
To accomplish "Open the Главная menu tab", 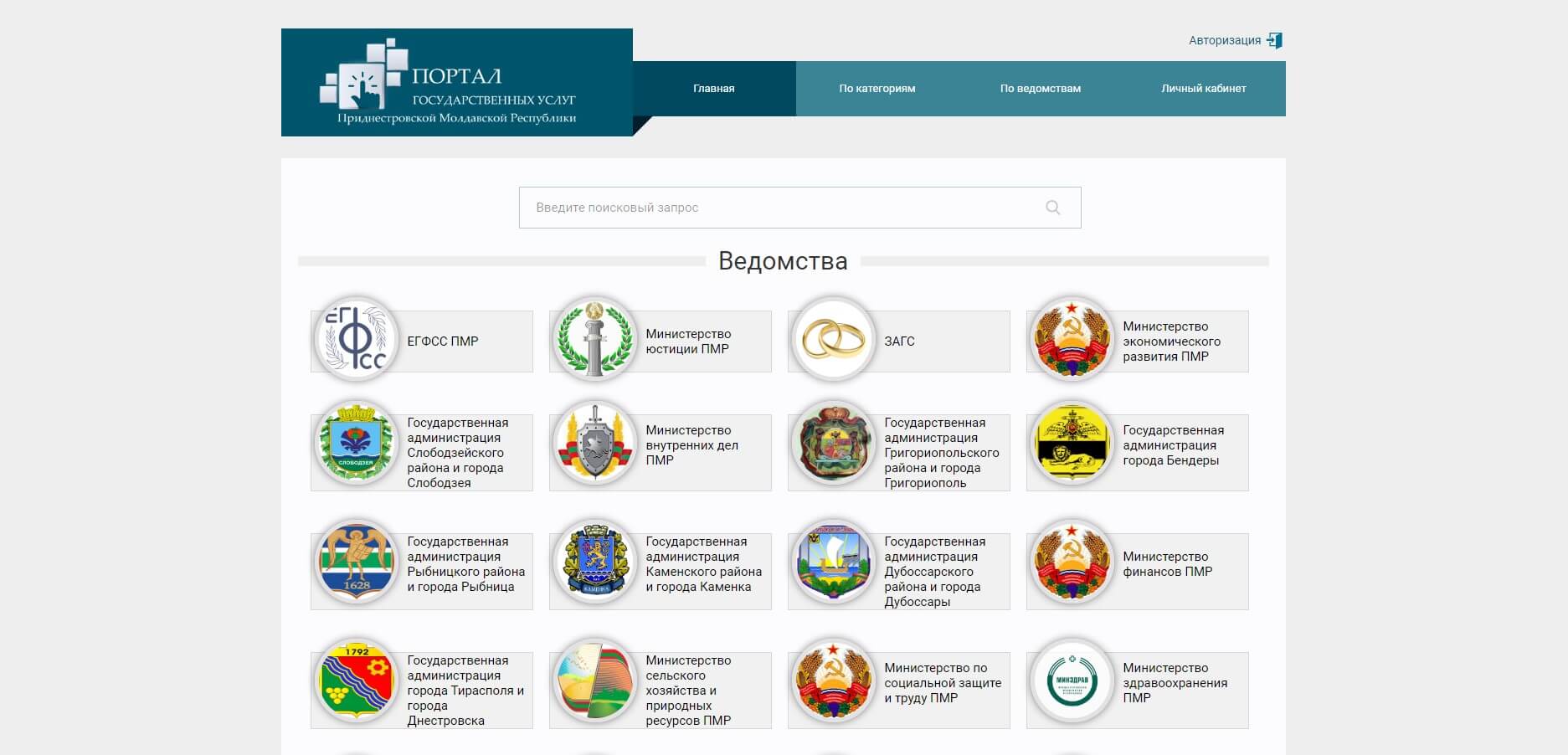I will (x=713, y=89).
